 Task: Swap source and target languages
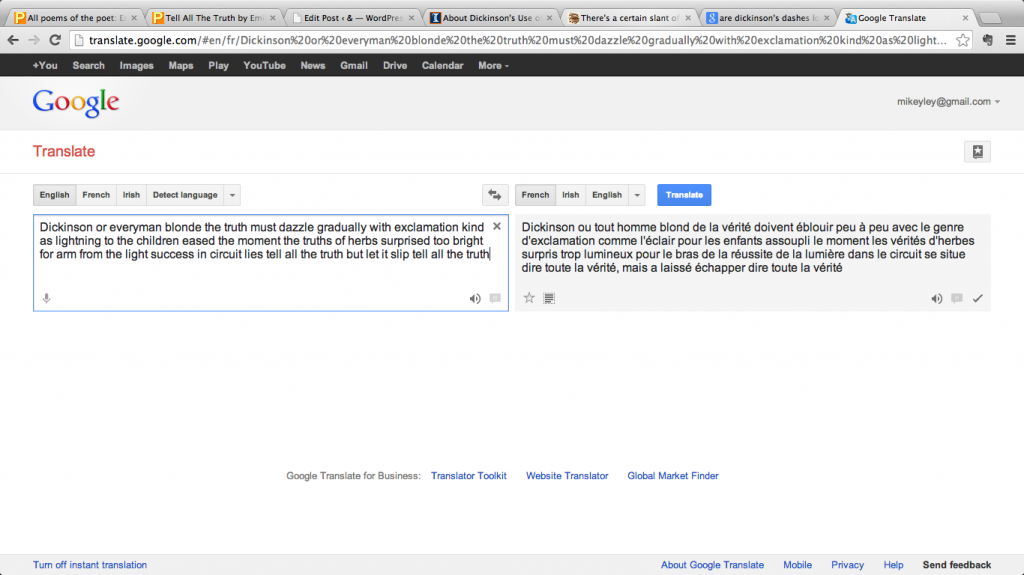tap(494, 195)
